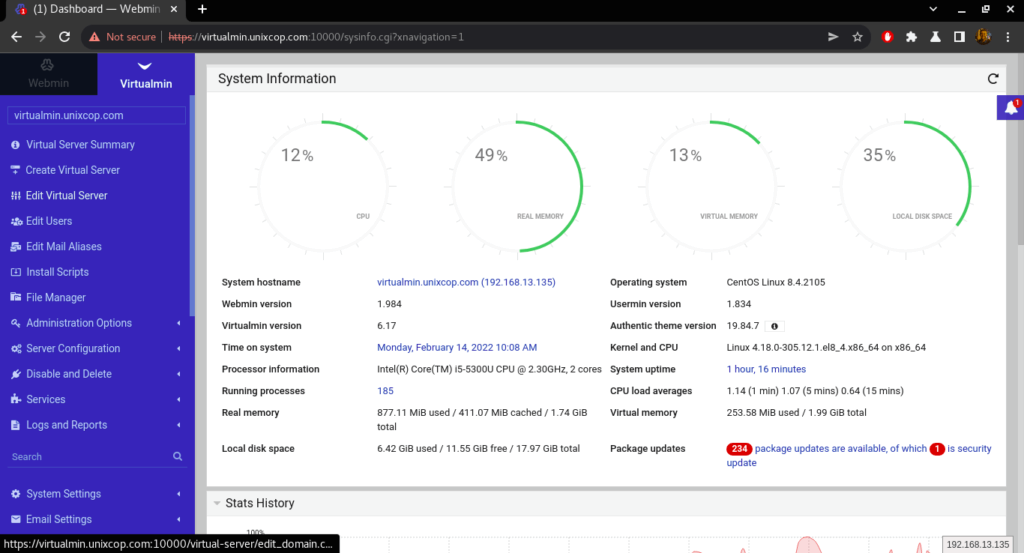
Task: Click the Edit Mail Aliases icon
Action: click(16, 247)
